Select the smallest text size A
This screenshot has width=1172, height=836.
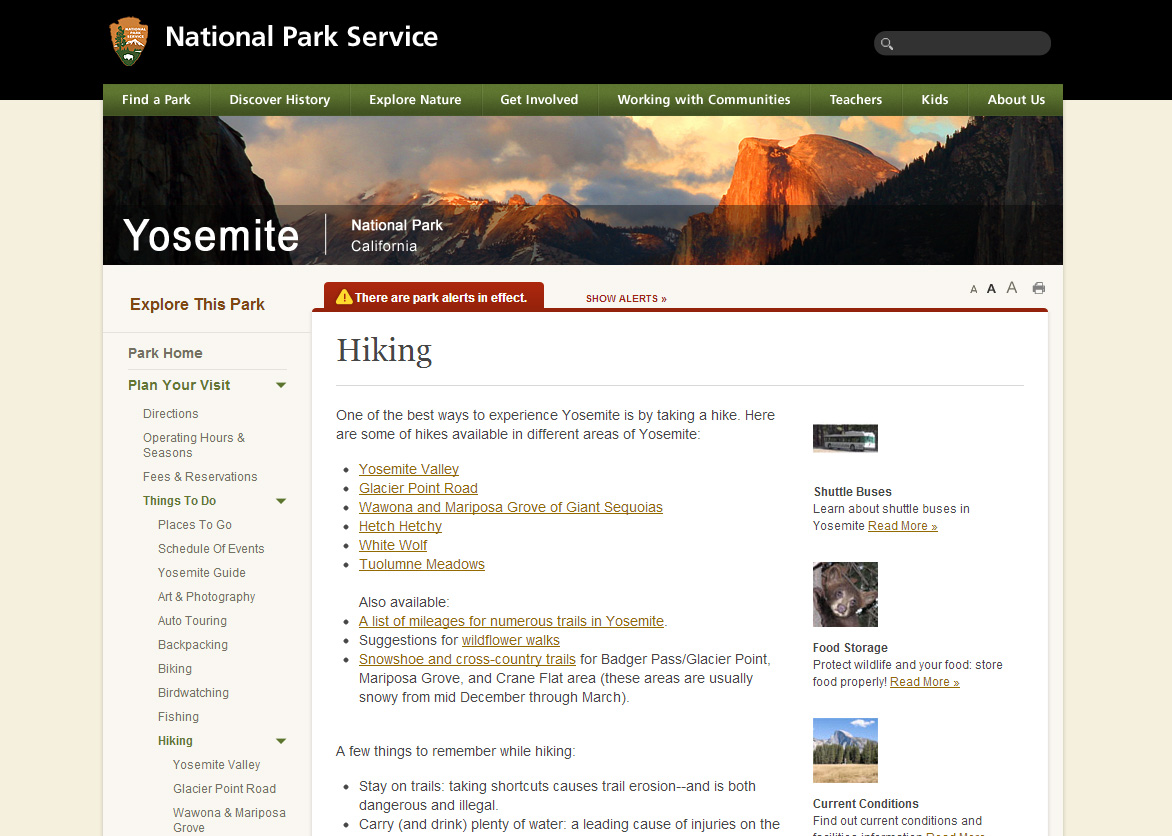tap(974, 290)
